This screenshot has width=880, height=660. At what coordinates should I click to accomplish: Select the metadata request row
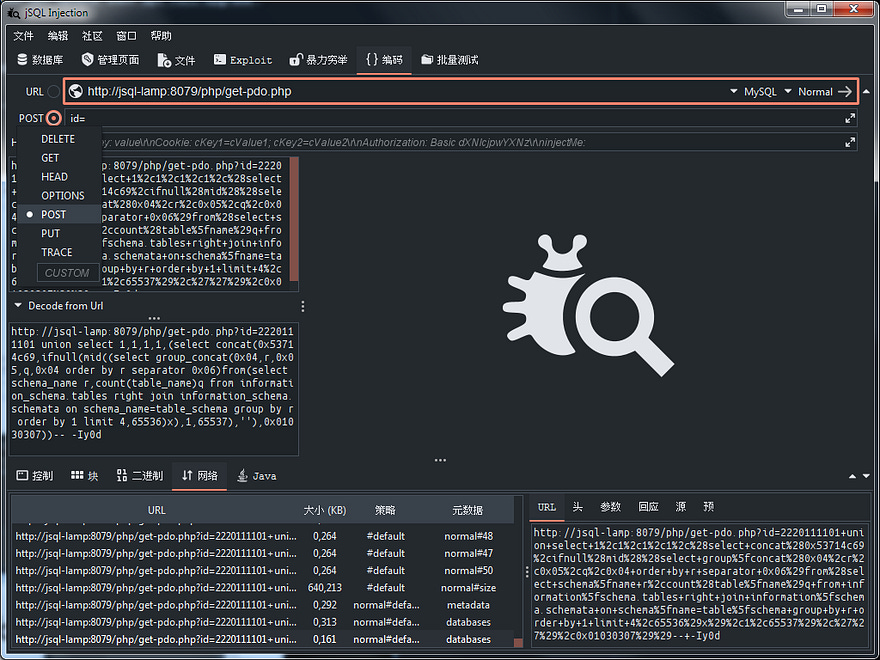[x=263, y=605]
